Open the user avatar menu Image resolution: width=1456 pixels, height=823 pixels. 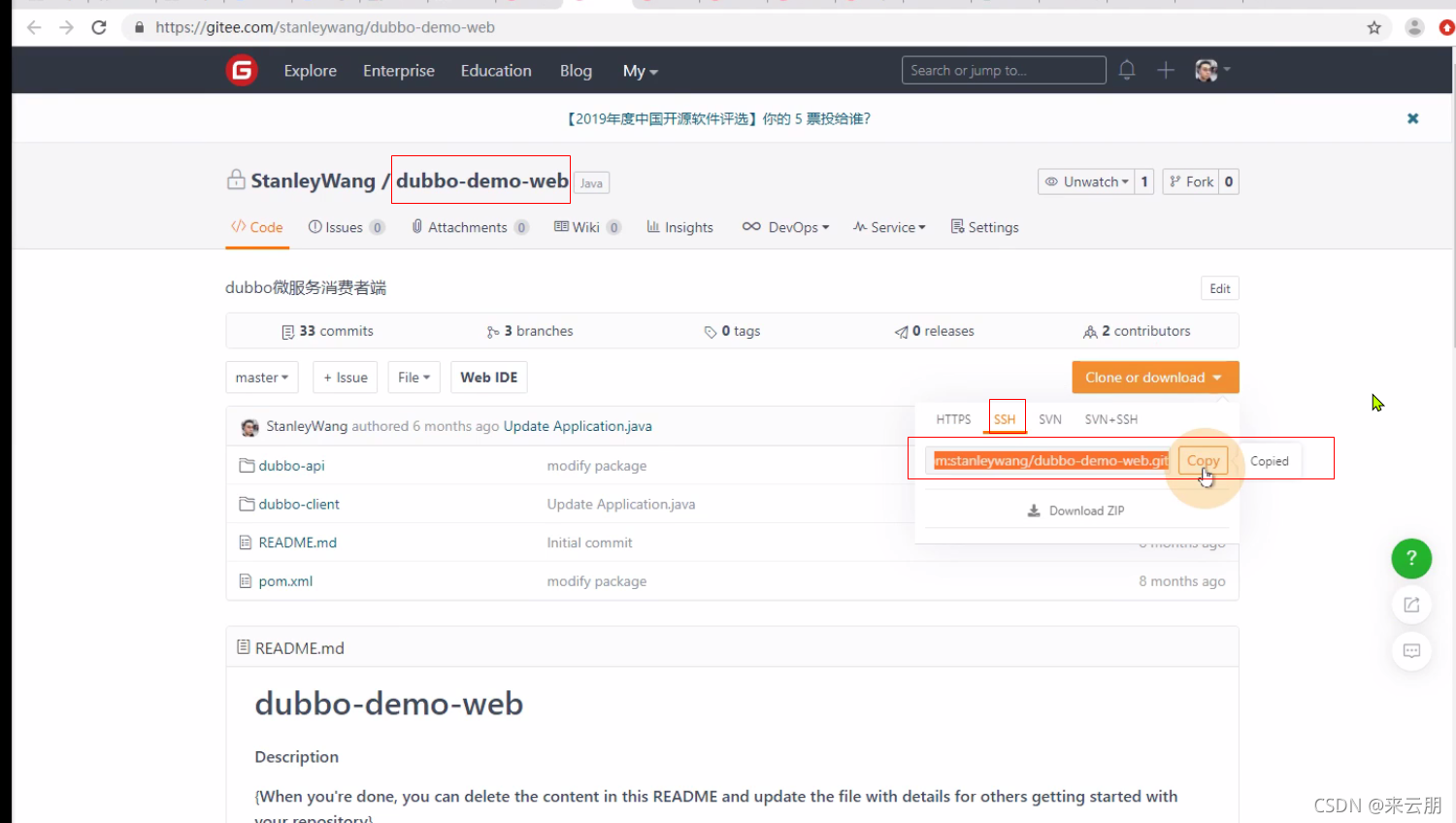pos(1212,70)
